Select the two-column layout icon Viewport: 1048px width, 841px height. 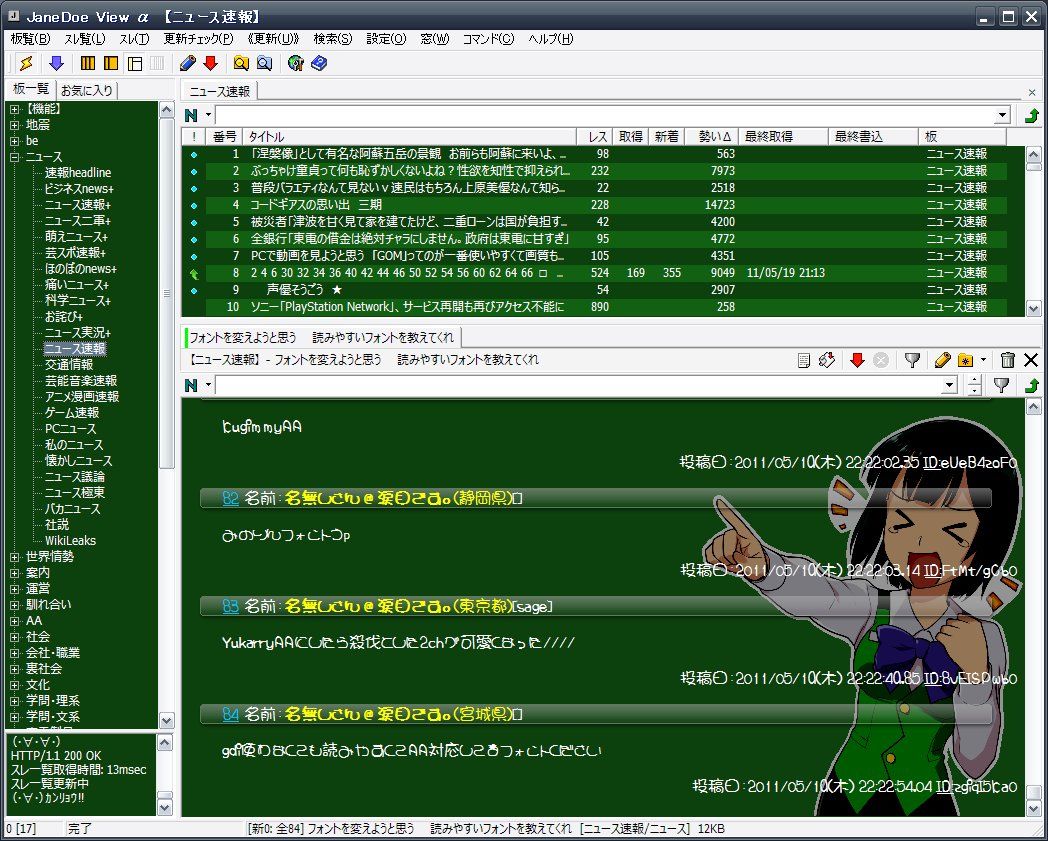111,63
